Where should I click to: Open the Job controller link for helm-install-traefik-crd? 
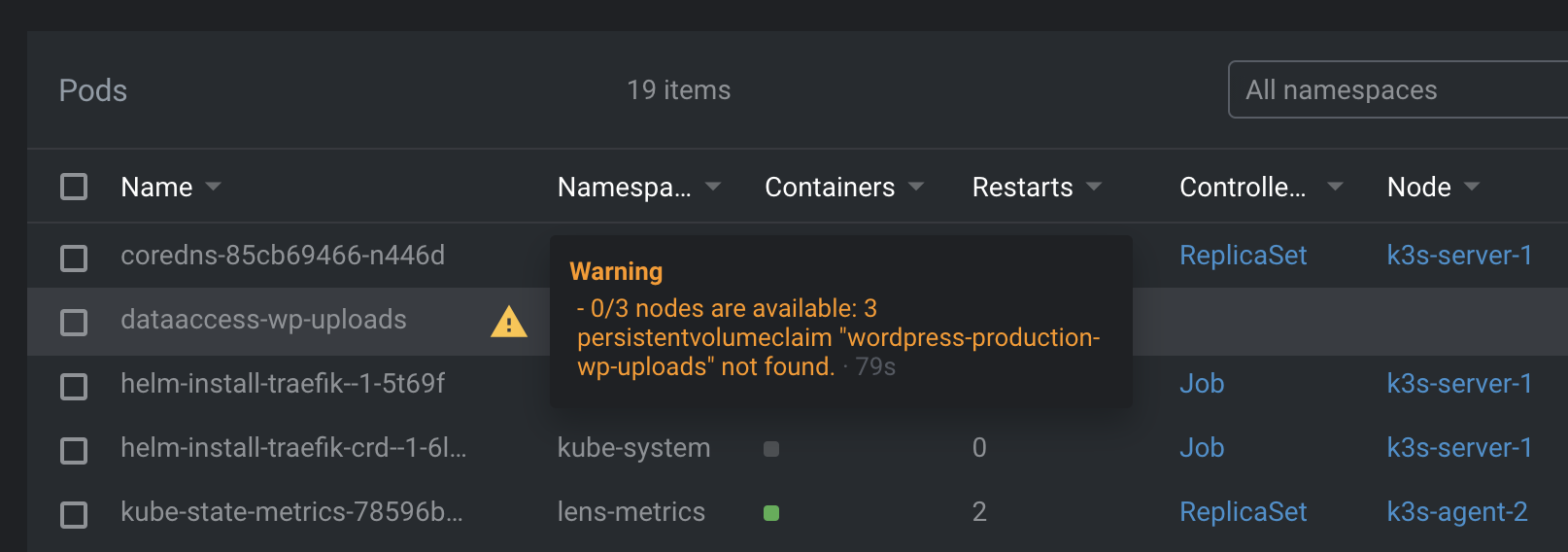coord(1202,448)
